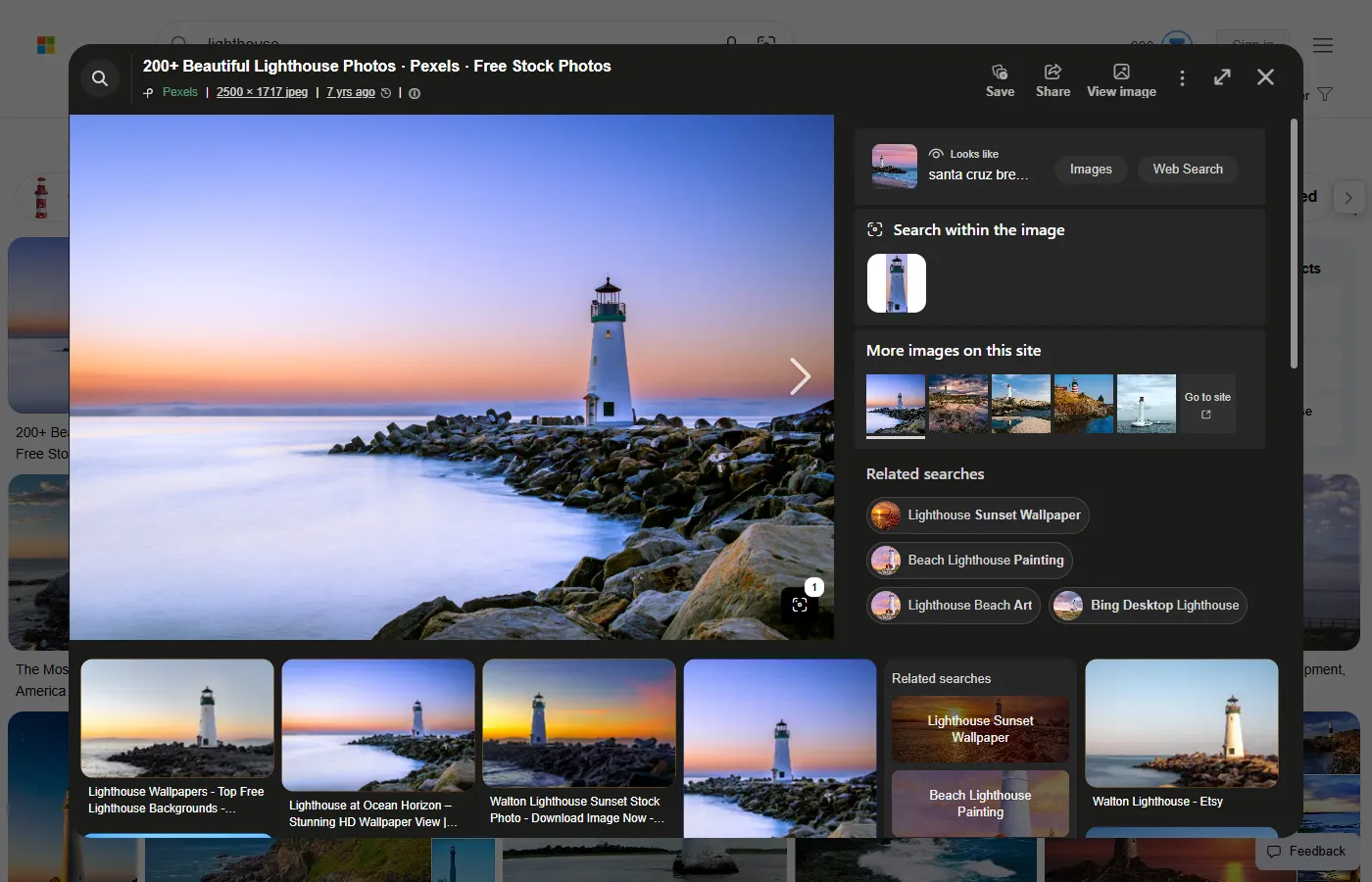Select the cropped lighthouse under Search within the image

(897, 283)
